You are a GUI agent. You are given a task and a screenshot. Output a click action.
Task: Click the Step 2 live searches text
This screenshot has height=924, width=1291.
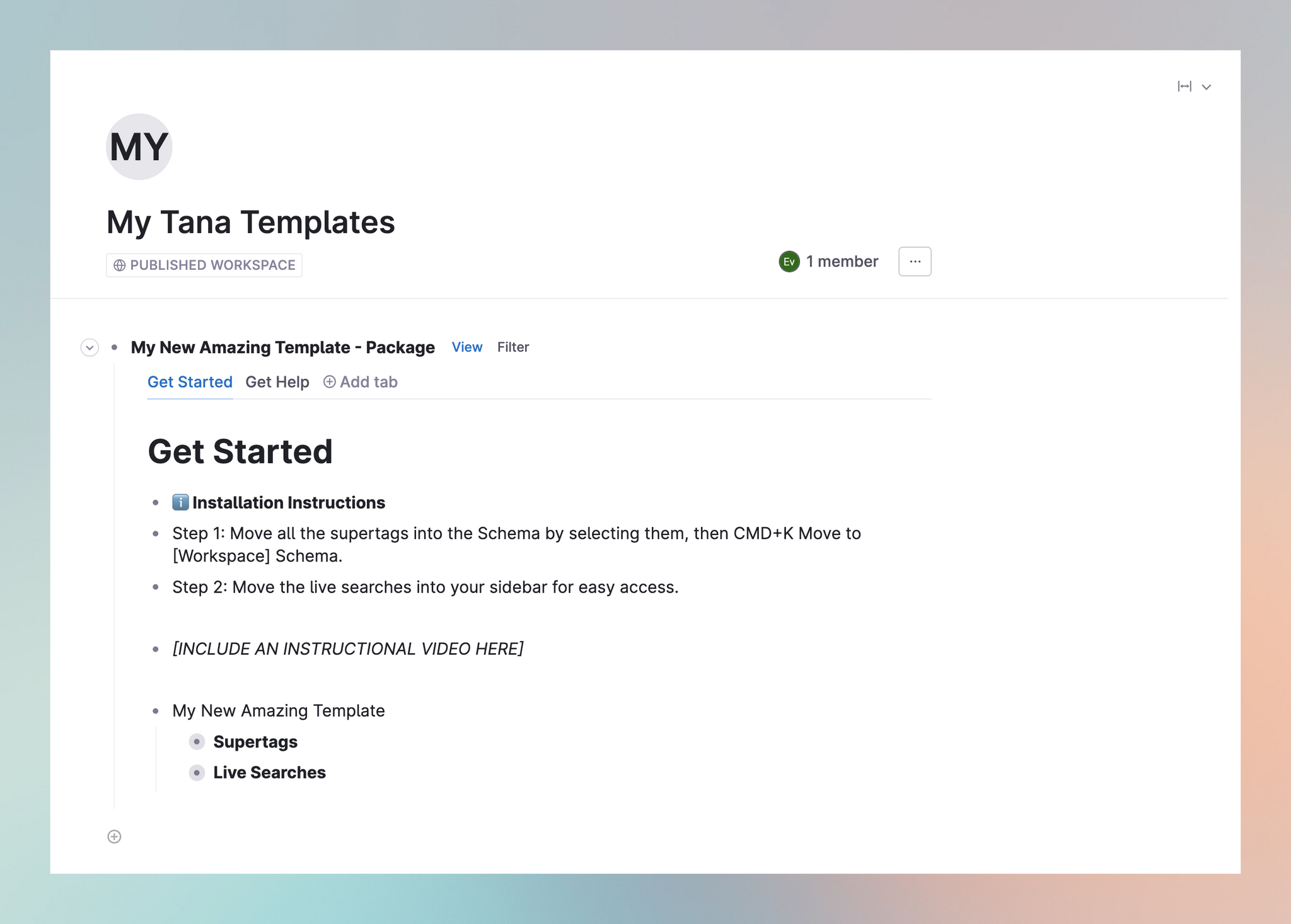point(426,587)
